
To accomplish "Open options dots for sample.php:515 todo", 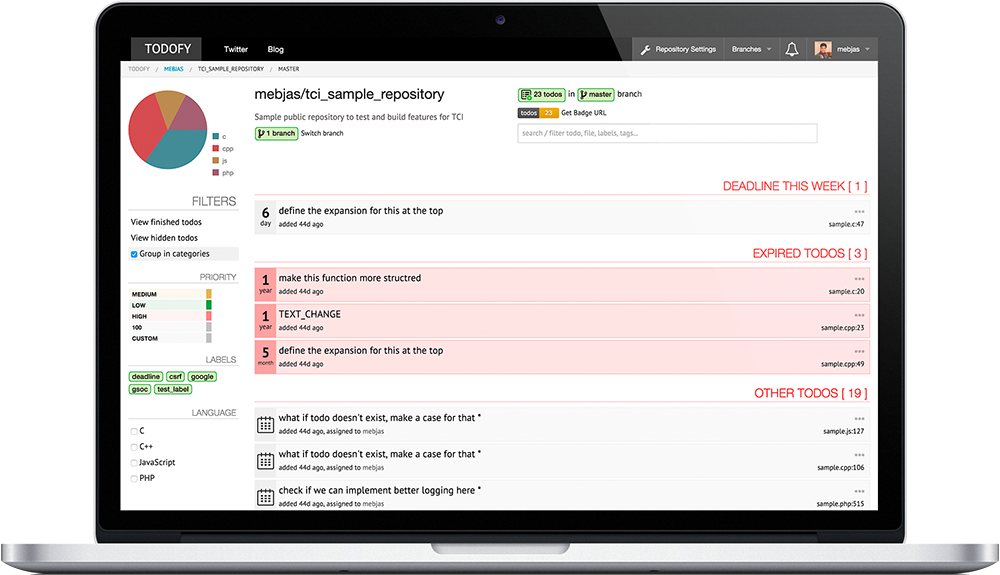I will tap(859, 491).
